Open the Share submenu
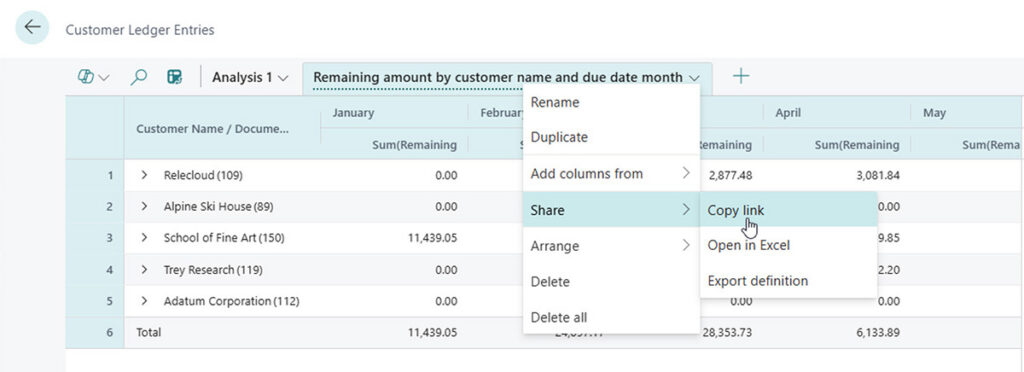 pyautogui.click(x=611, y=209)
